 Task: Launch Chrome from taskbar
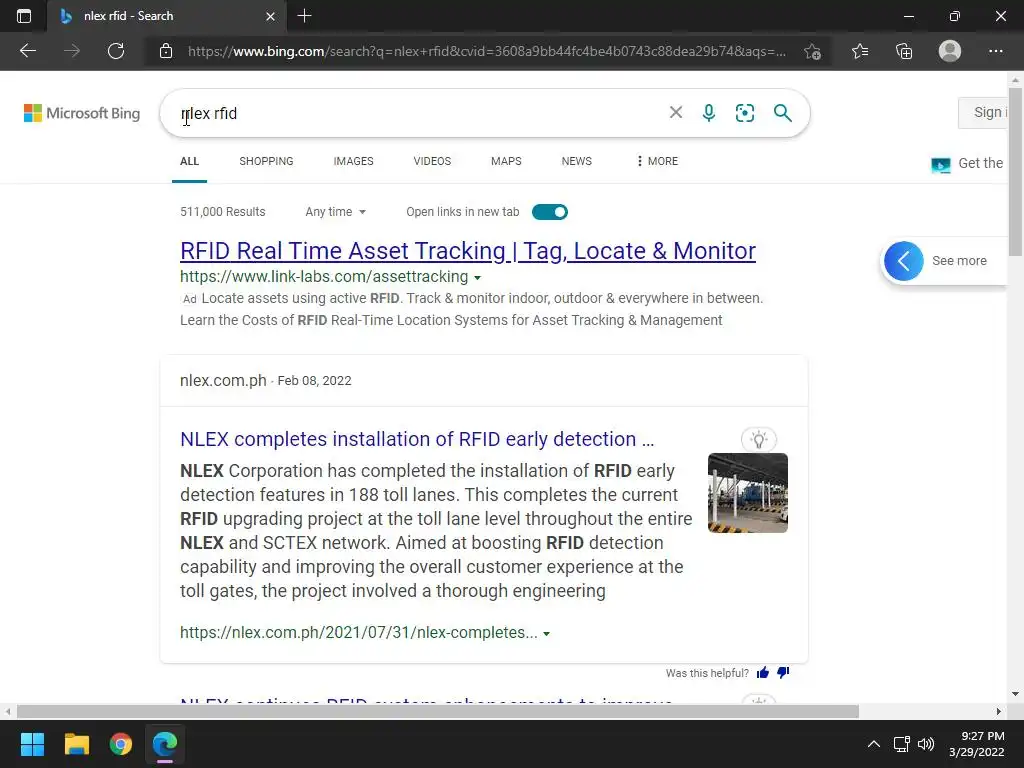121,744
